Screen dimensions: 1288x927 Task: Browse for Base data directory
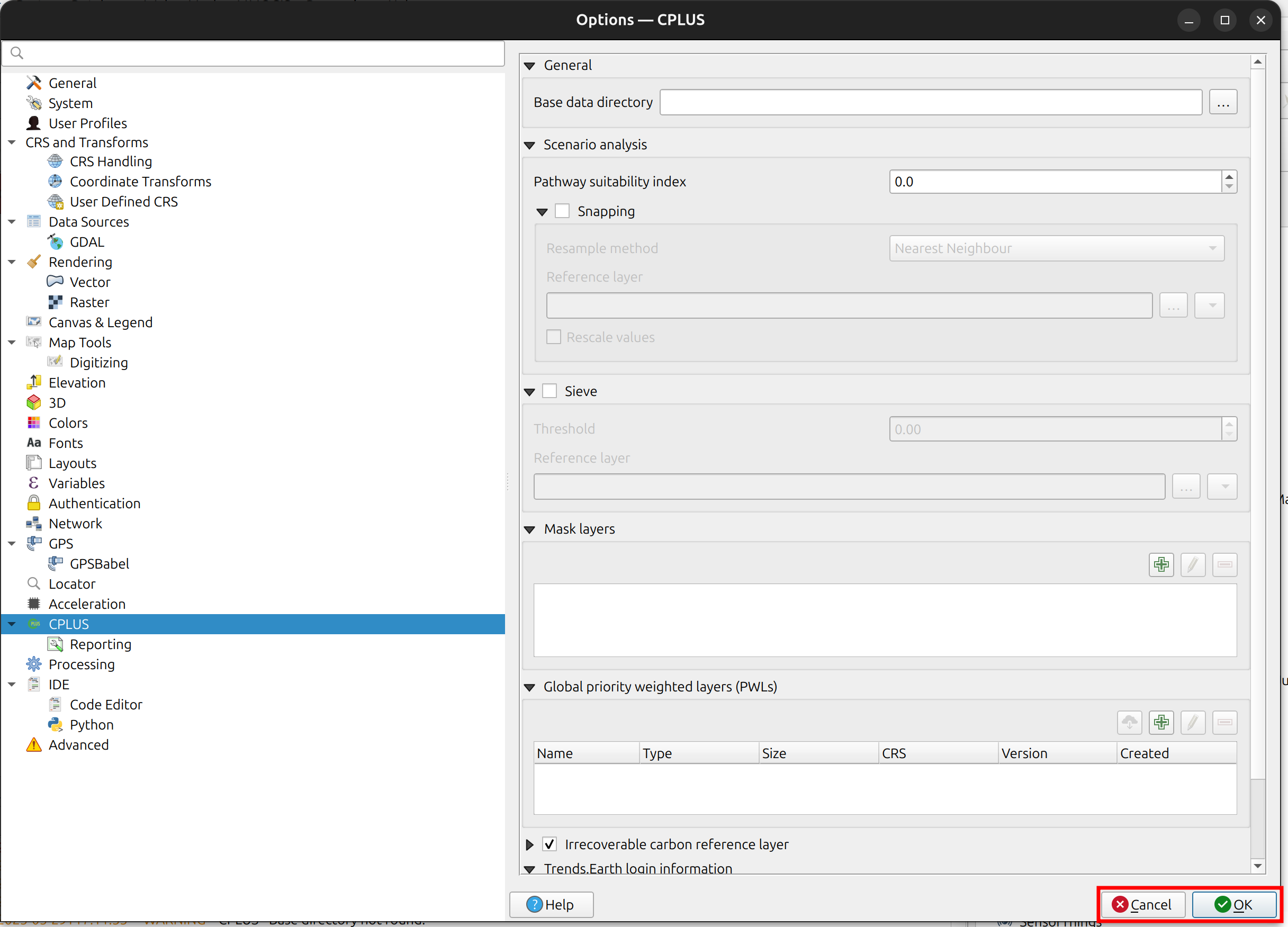1223,102
